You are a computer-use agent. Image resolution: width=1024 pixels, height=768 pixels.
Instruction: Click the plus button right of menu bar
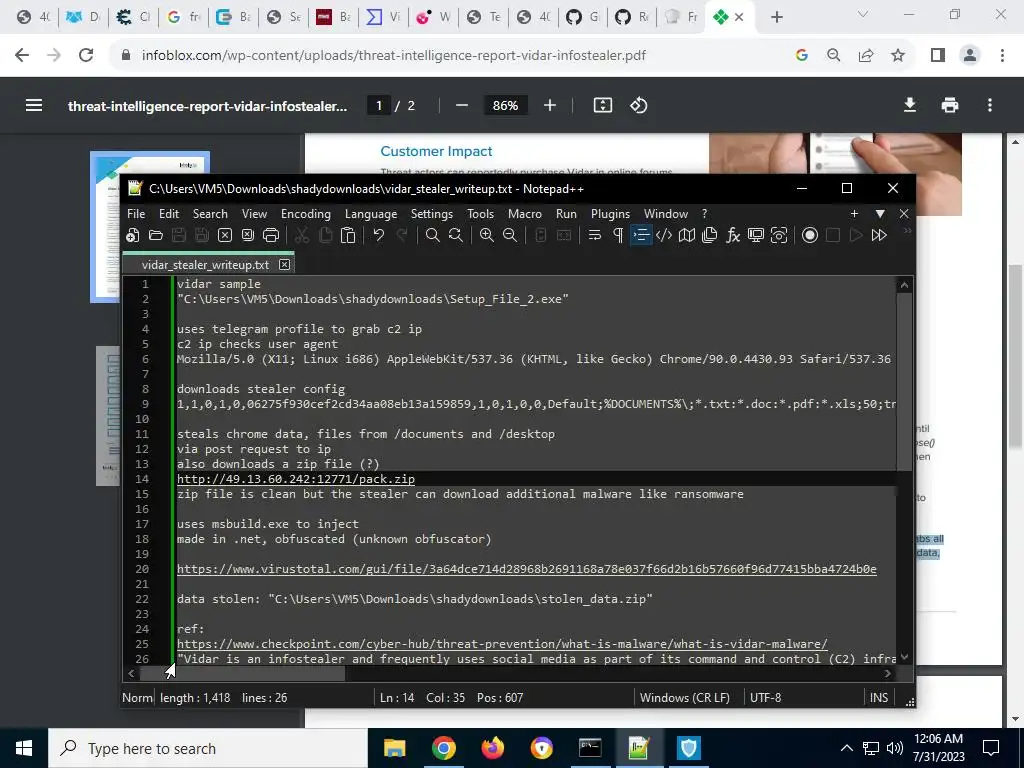pos(854,214)
